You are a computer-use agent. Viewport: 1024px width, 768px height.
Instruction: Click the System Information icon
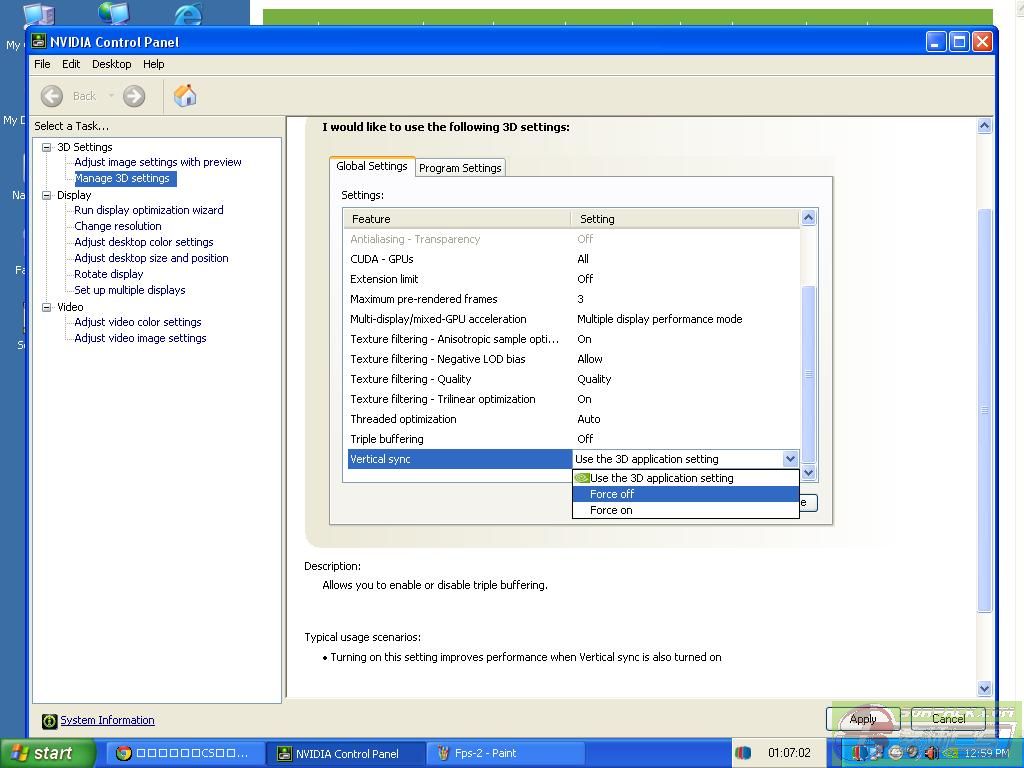[49, 721]
